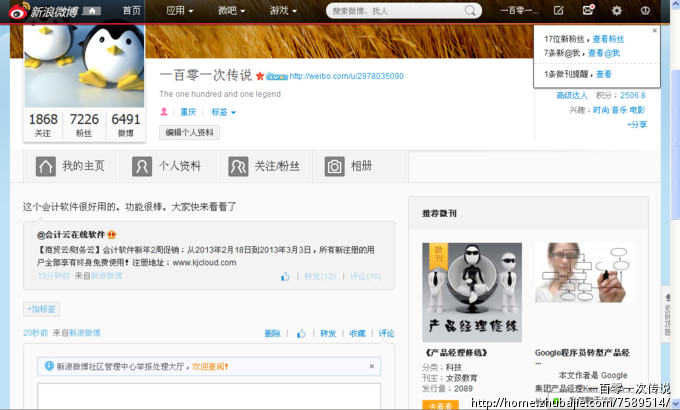Click 评论 under own post
This screenshot has height=410, width=680.
coord(386,333)
